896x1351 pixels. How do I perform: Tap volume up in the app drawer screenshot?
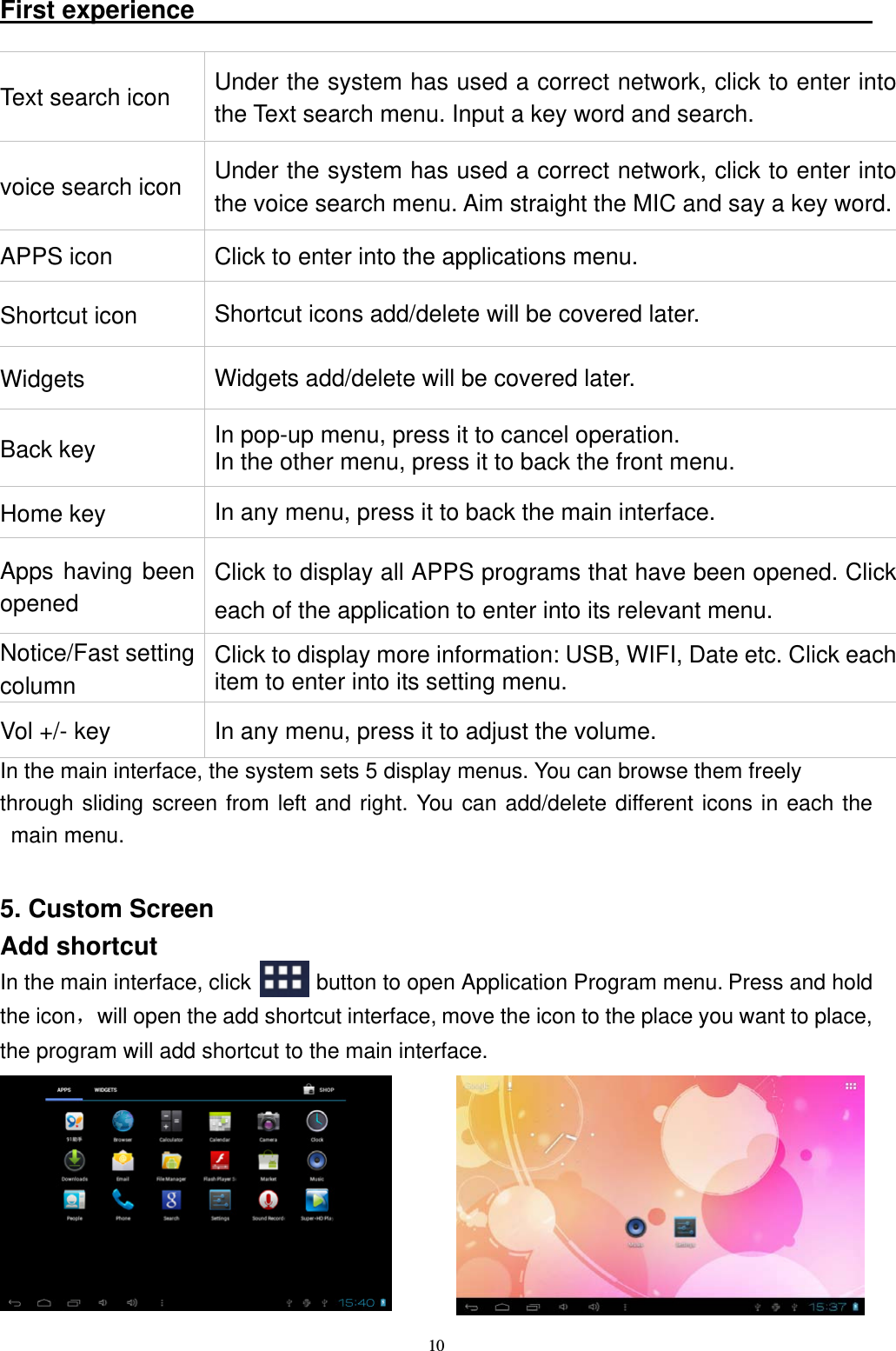point(132,1303)
